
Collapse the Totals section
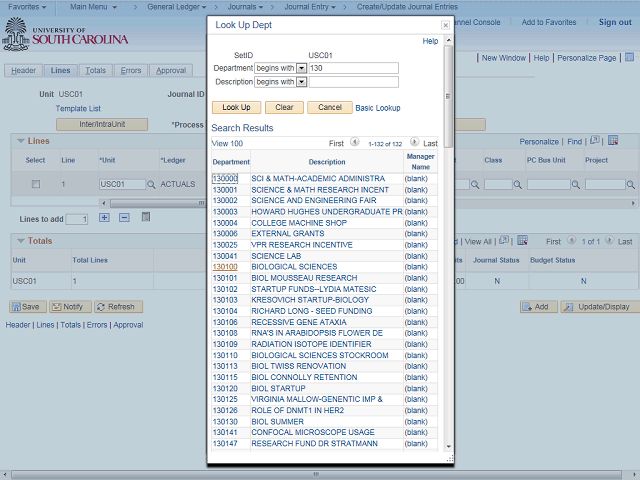21,241
